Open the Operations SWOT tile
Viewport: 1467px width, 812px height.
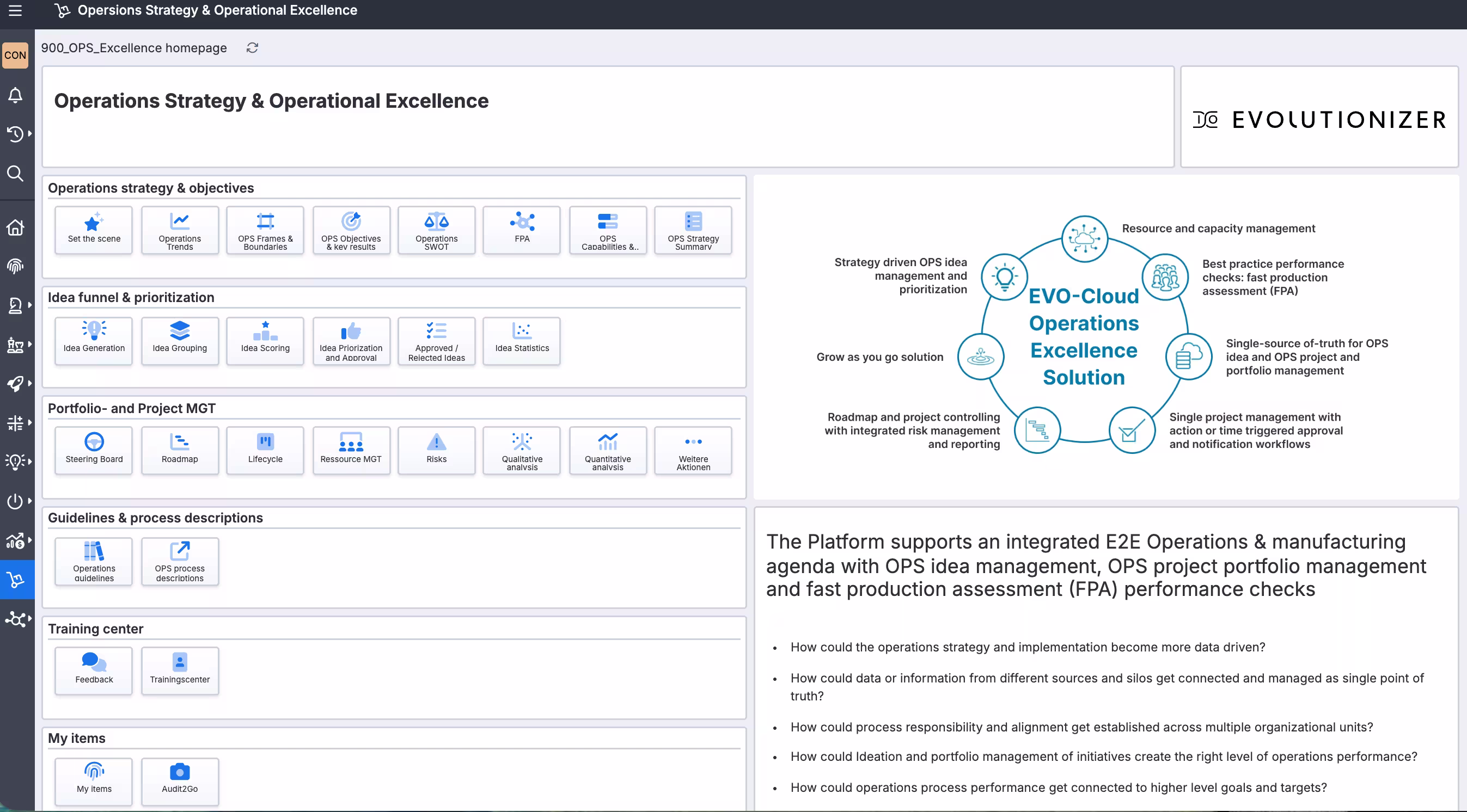click(x=436, y=230)
